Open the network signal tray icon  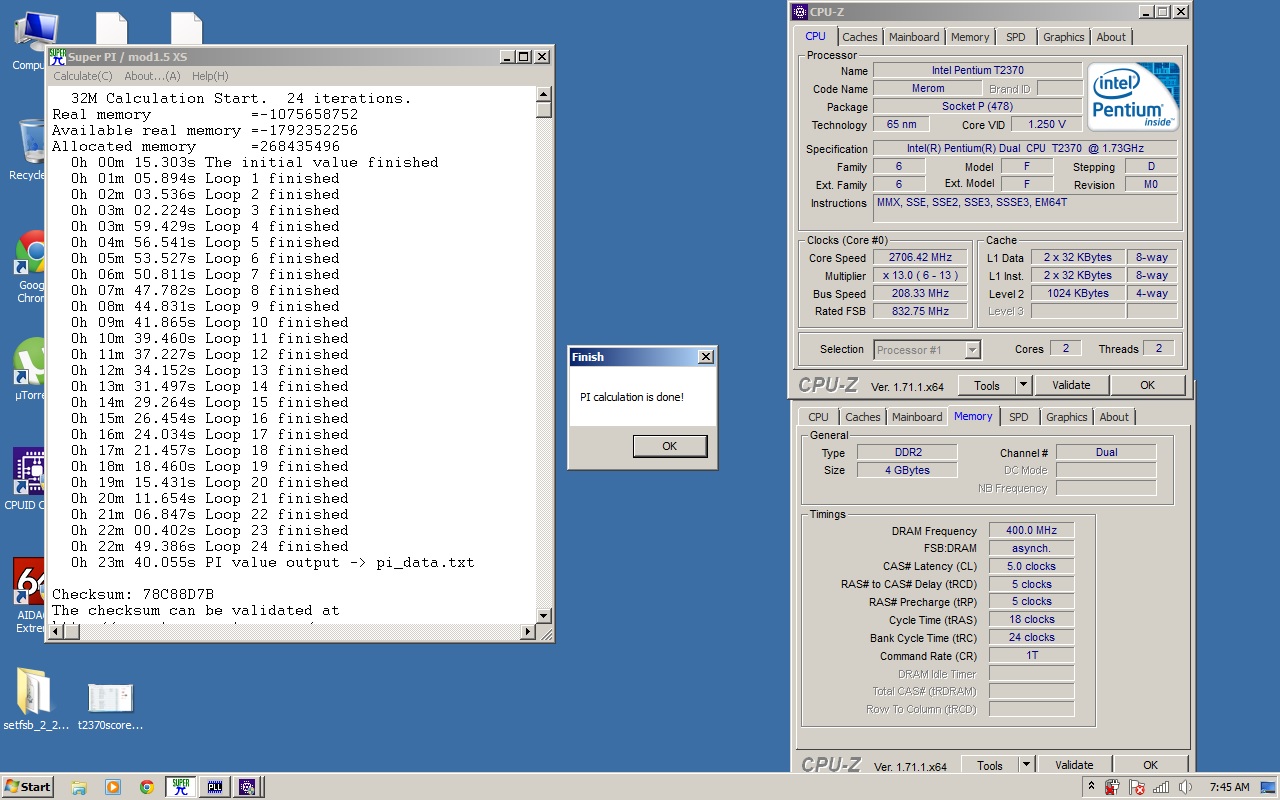(x=1161, y=787)
